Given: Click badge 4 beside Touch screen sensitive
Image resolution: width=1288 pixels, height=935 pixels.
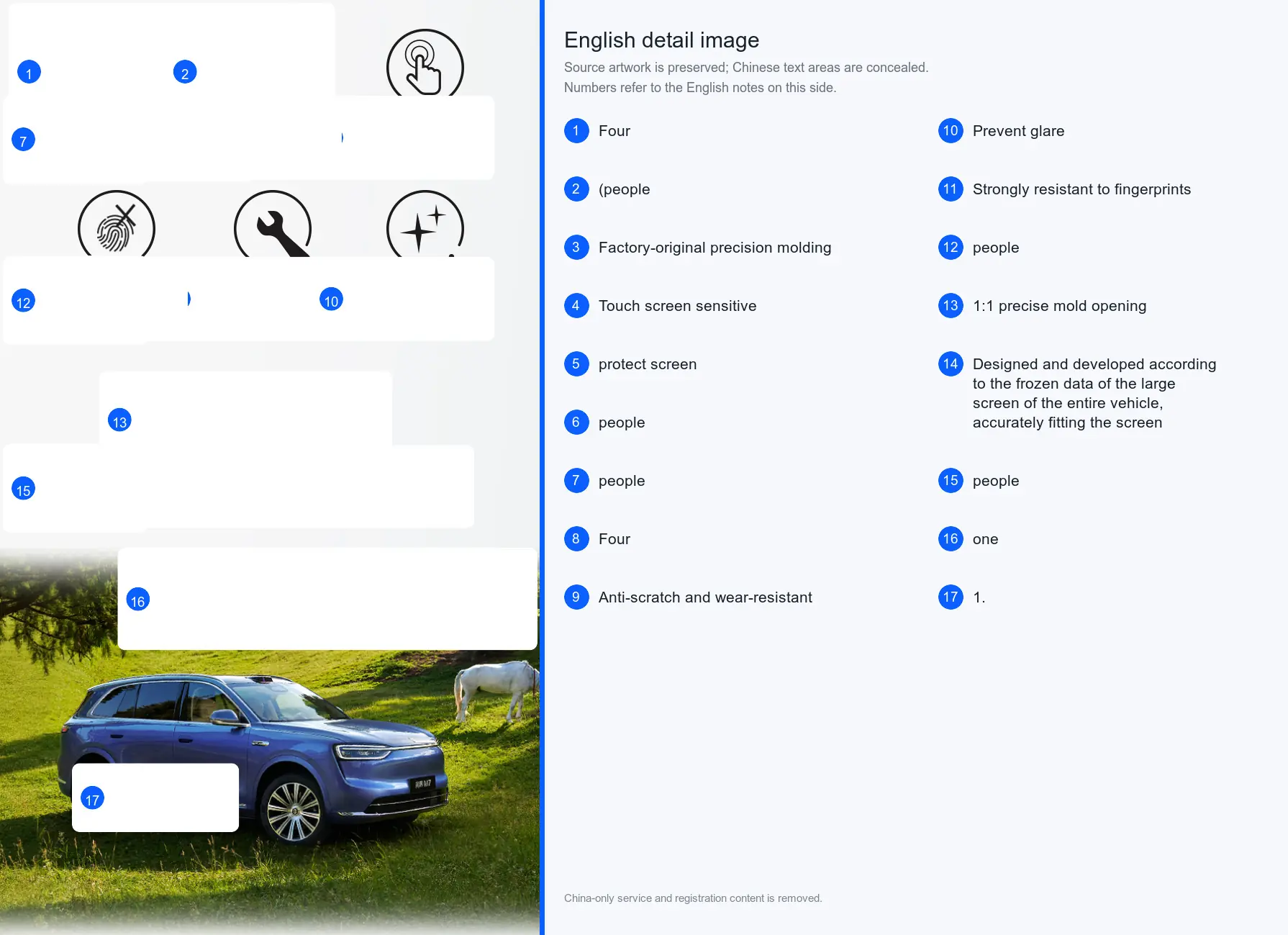Looking at the screenshot, I should point(576,306).
